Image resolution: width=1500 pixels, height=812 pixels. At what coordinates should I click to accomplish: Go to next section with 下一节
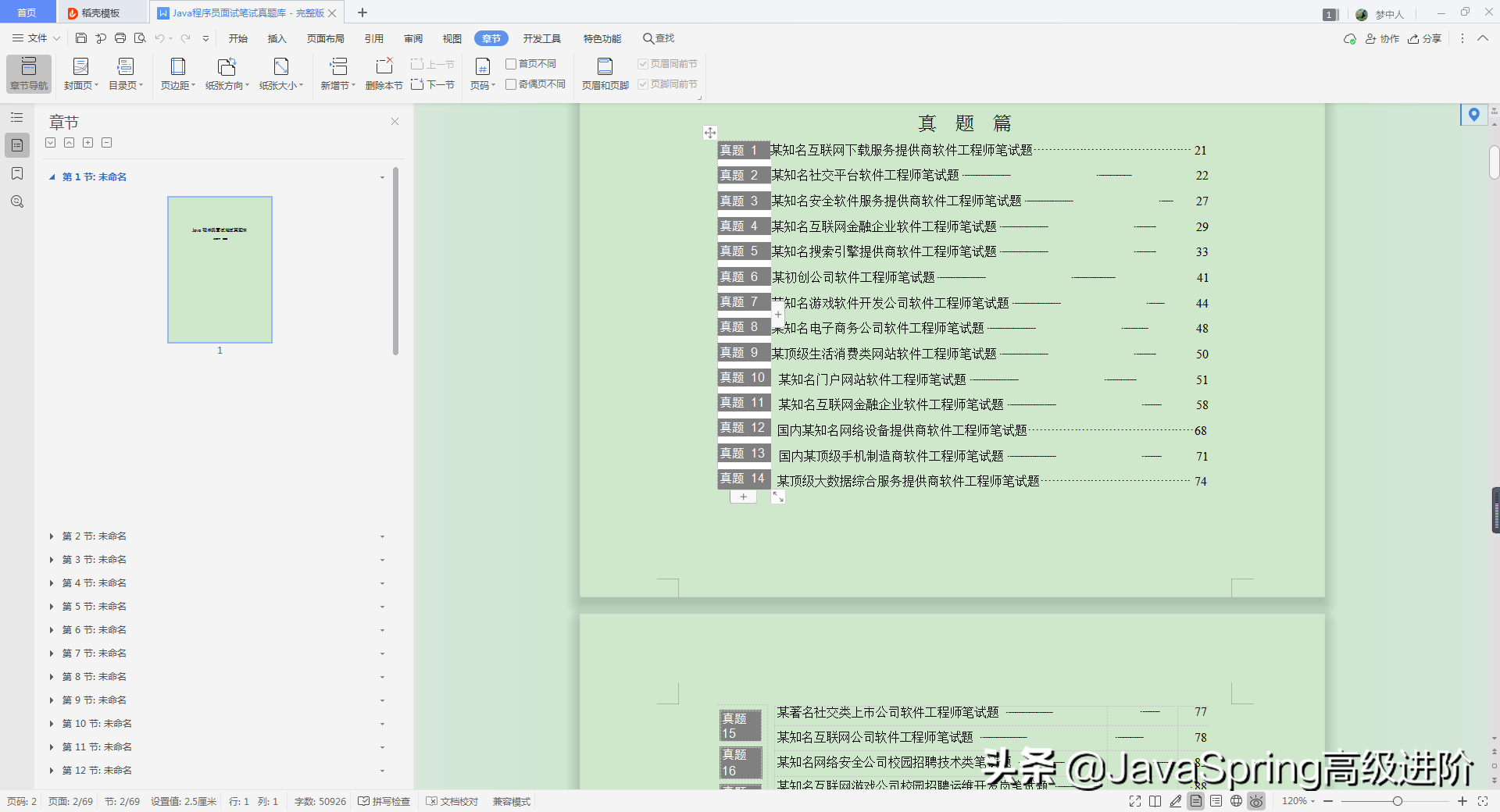(433, 84)
